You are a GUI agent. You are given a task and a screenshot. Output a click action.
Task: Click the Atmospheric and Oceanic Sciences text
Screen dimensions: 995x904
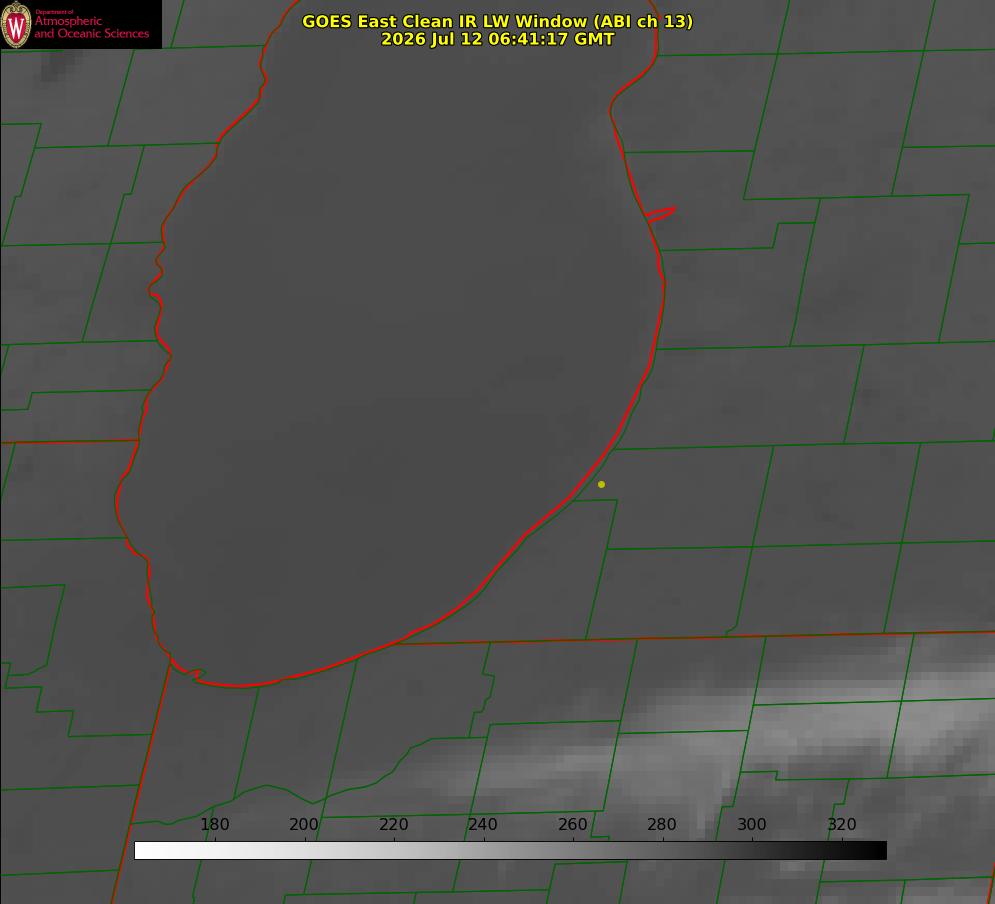(91, 27)
